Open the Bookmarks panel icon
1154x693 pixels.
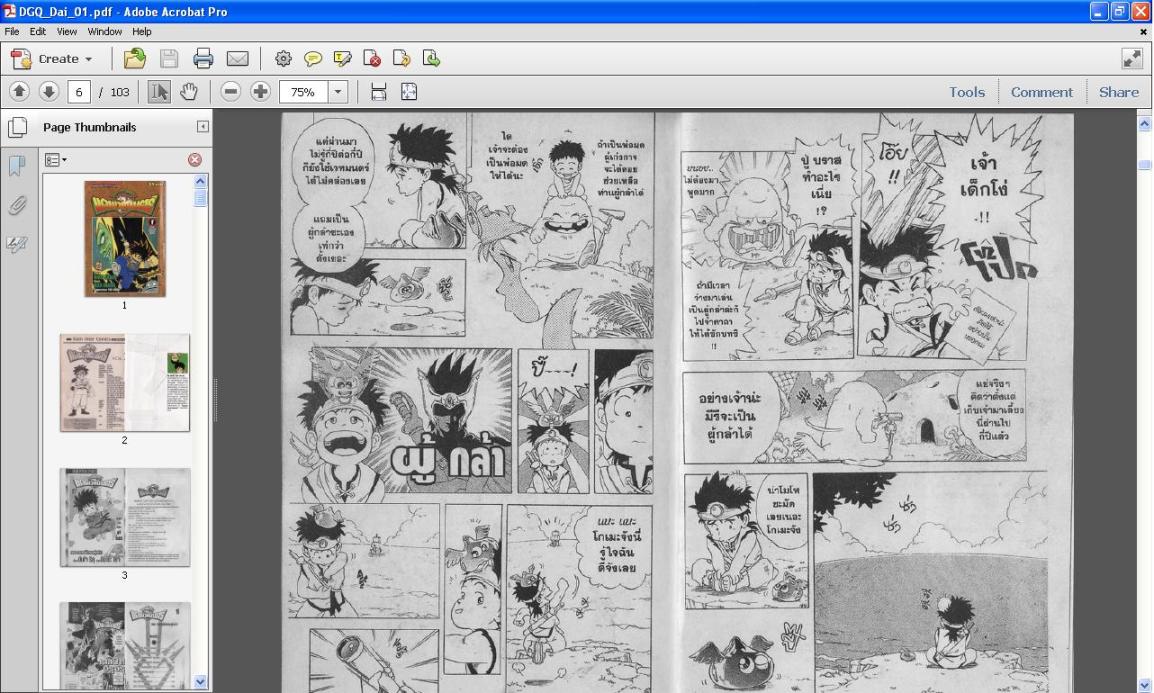pos(17,166)
